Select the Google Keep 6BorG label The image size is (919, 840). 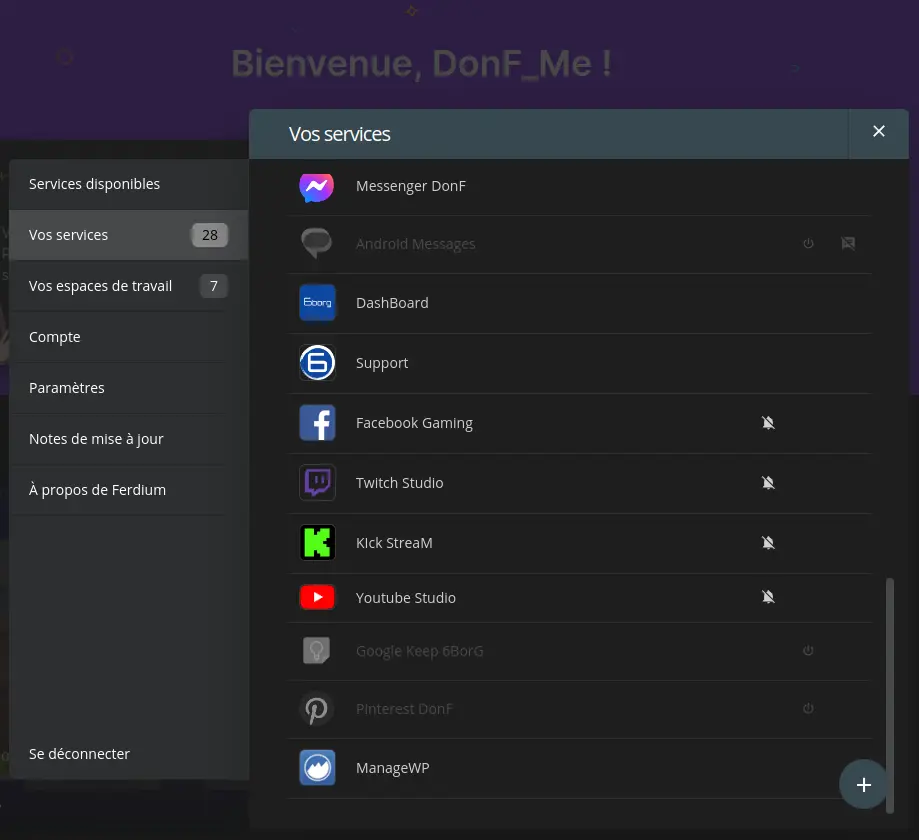(x=420, y=651)
